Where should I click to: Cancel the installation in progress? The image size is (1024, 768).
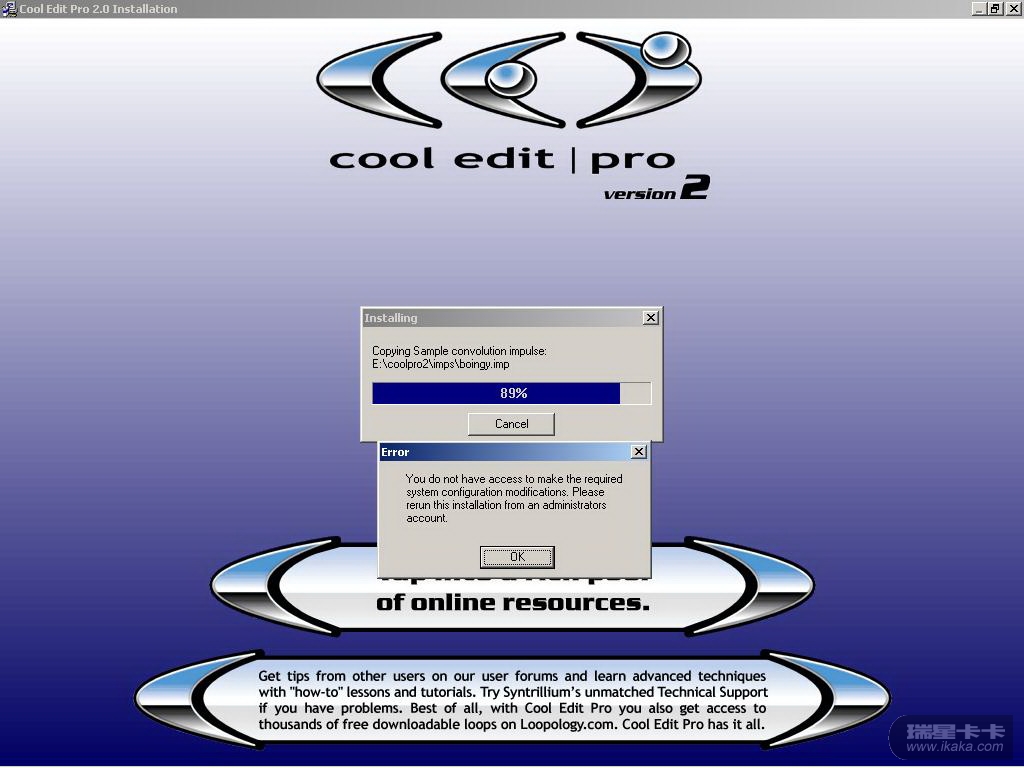(511, 424)
